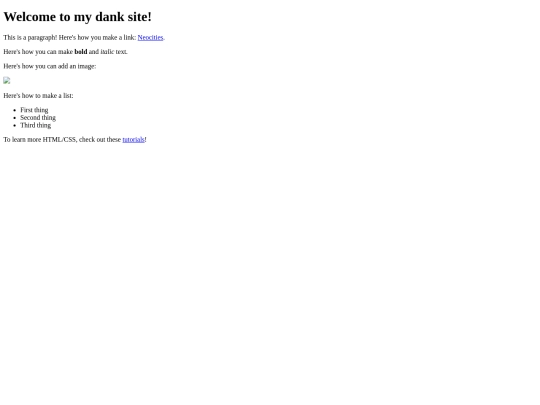Follow the tutorials hyperlink

click(133, 139)
